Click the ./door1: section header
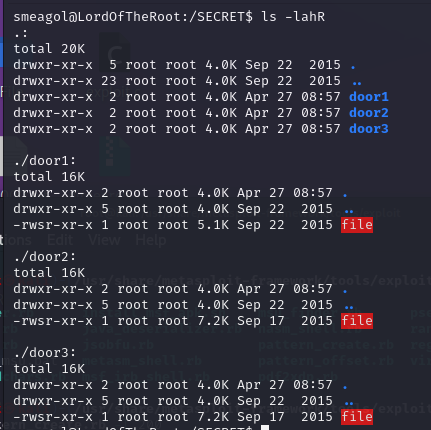This screenshot has height=430, width=431. pyautogui.click(x=45, y=161)
